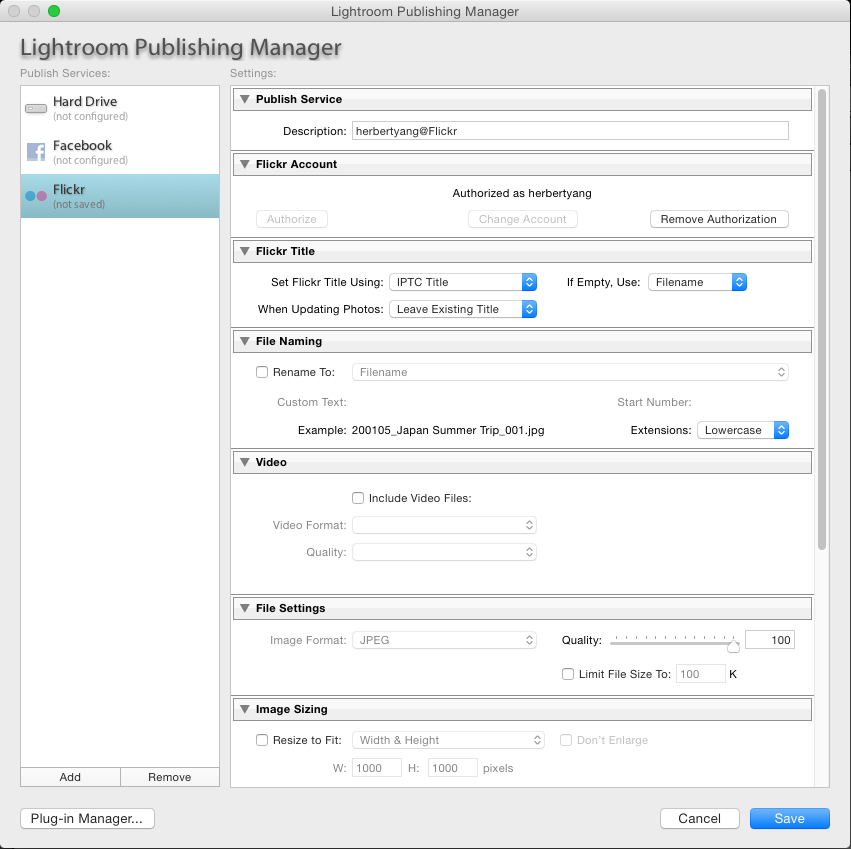Click the settings panel vertical scrollbar
The image size is (851, 849).
tap(822, 320)
